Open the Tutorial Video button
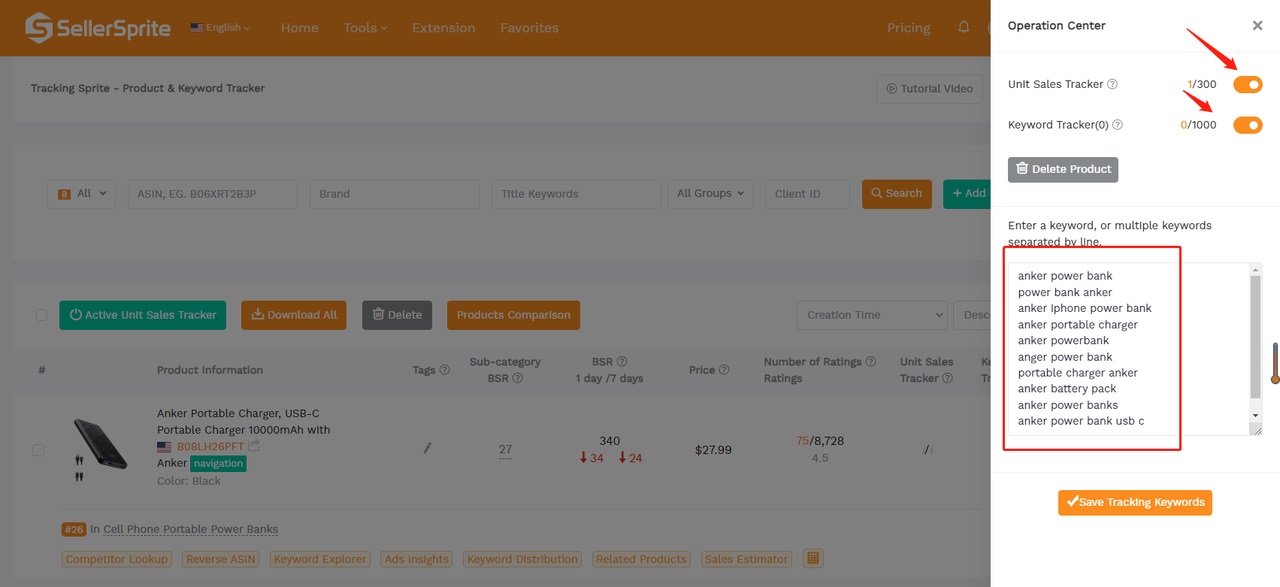Viewport: 1280px width, 587px height. coord(928,88)
